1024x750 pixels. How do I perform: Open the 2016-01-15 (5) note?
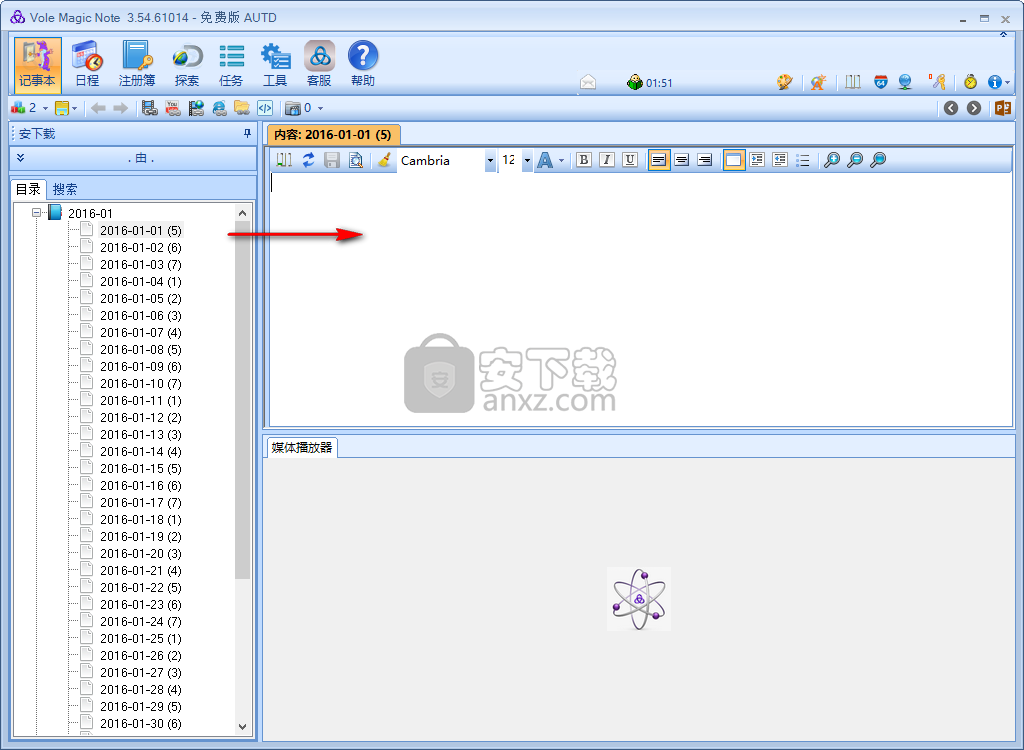click(140, 468)
